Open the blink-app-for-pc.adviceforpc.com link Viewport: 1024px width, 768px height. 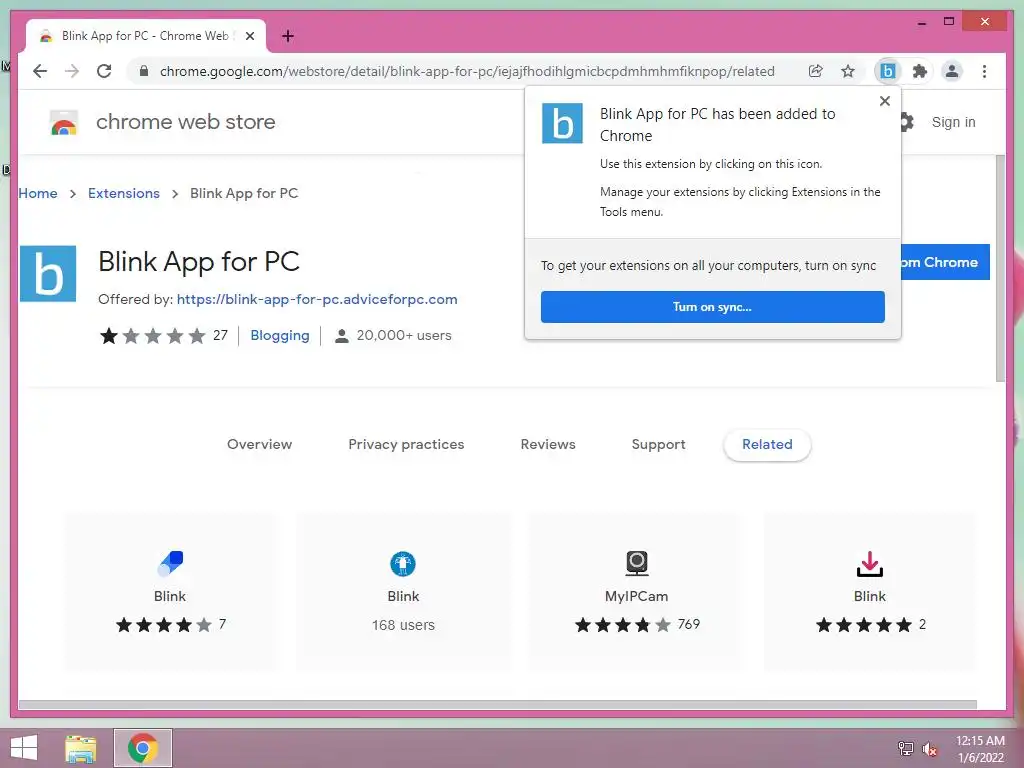point(317,299)
